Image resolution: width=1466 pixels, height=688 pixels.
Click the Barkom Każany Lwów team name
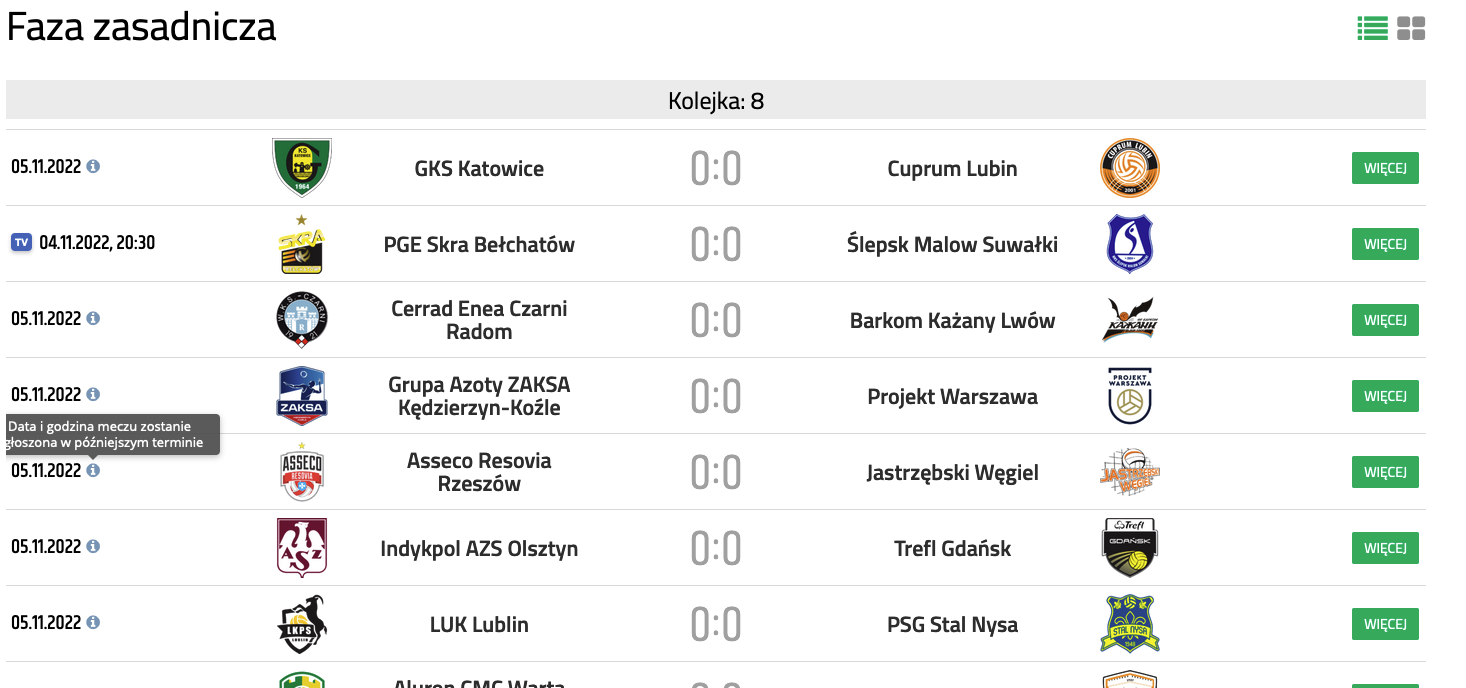pyautogui.click(x=952, y=321)
